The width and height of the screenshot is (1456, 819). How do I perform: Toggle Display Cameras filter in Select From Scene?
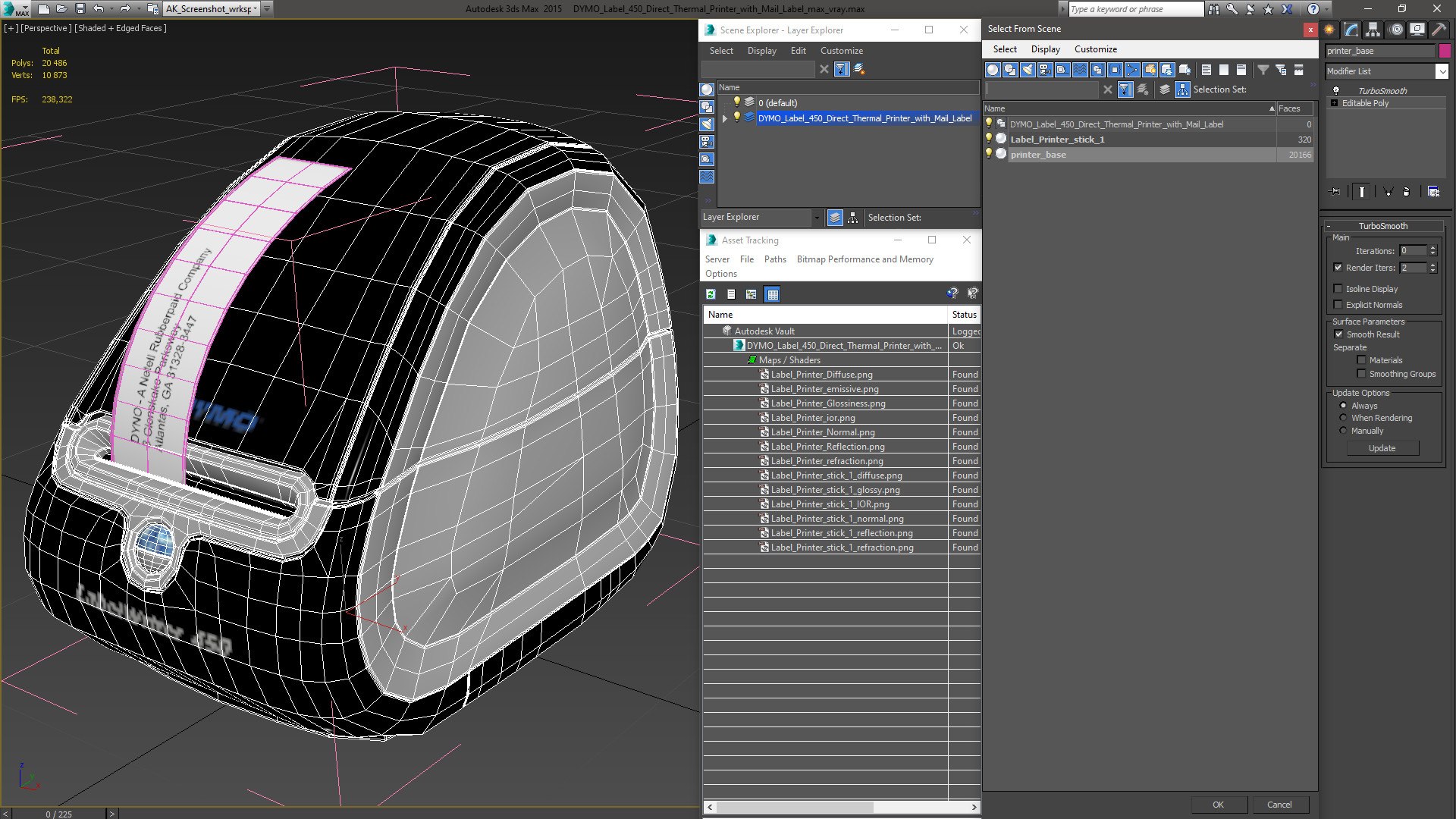[x=1045, y=70]
